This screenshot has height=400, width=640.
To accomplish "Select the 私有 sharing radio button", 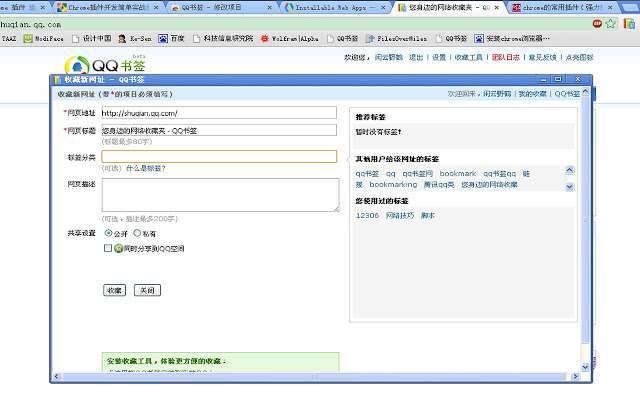I will coord(137,233).
